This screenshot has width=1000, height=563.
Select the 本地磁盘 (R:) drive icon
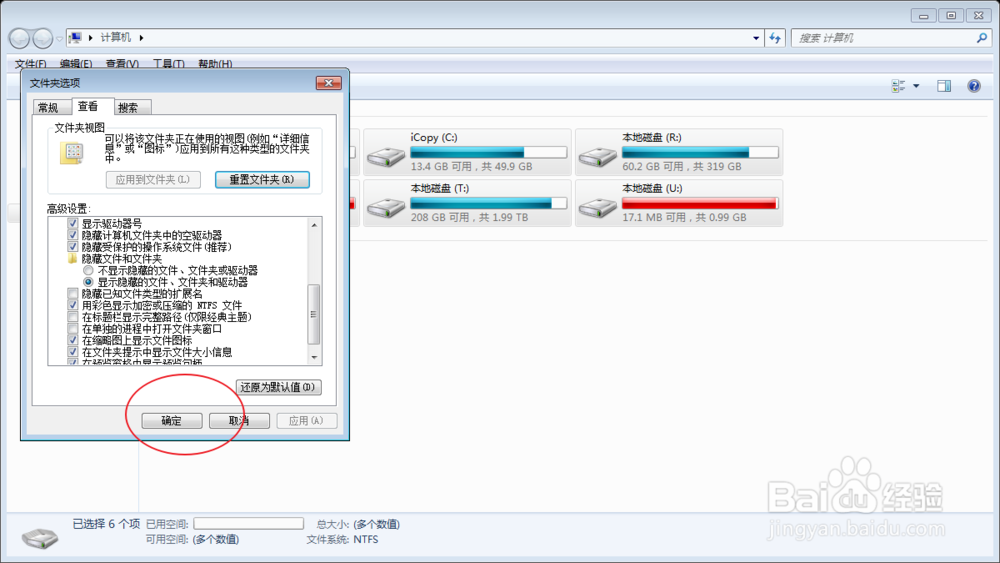(x=598, y=156)
